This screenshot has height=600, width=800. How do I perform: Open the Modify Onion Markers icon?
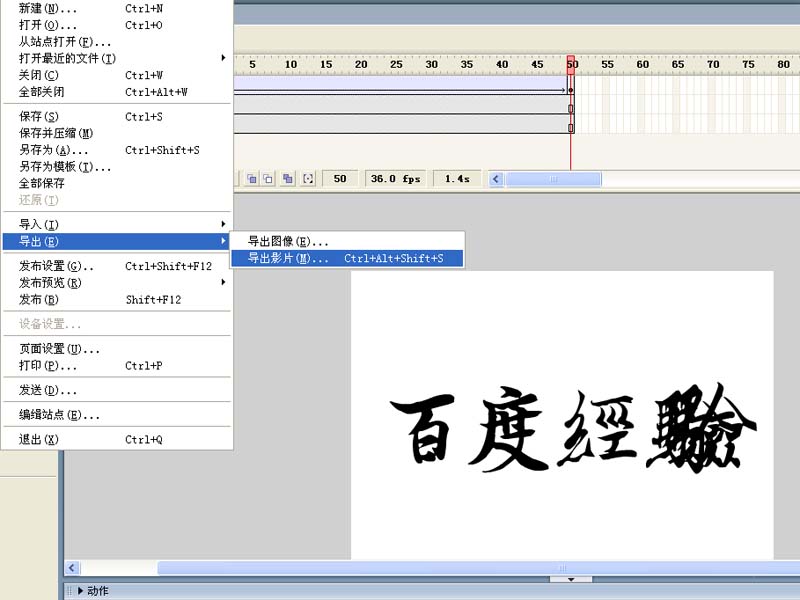pos(308,179)
